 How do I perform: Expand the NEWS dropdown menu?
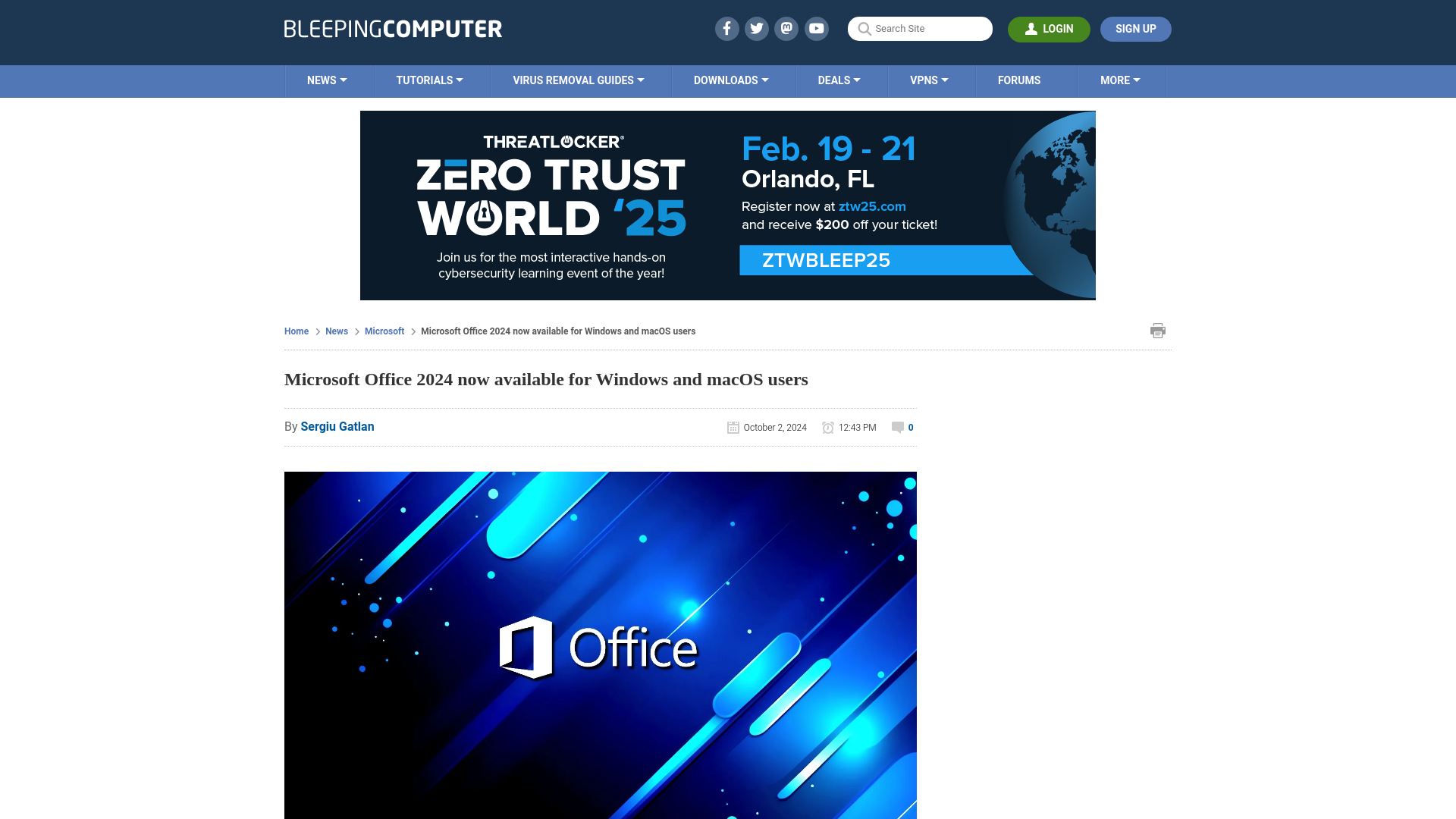click(327, 80)
